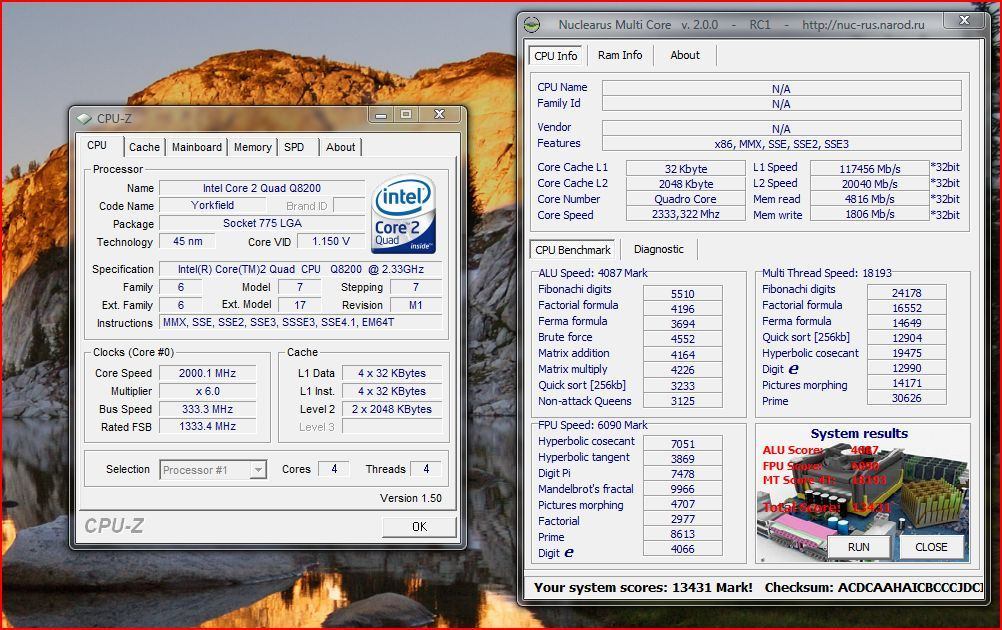Viewport: 1002px width, 630px height.
Task: Click the Core VID value 1.150 V
Action: click(330, 241)
